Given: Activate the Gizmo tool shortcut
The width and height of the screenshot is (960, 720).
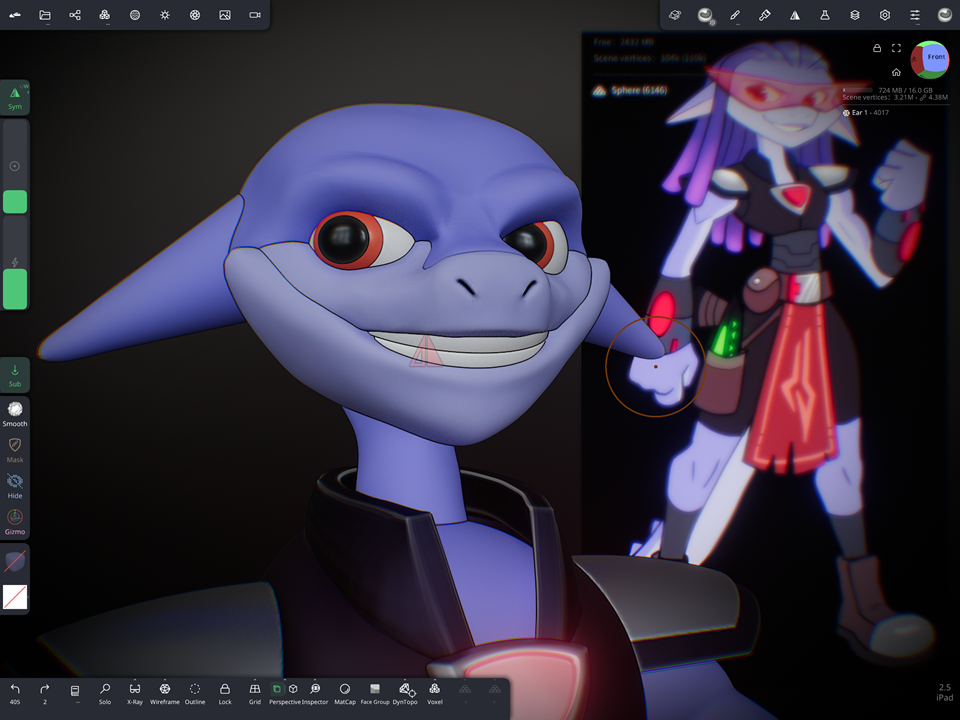Looking at the screenshot, I should point(15,522).
